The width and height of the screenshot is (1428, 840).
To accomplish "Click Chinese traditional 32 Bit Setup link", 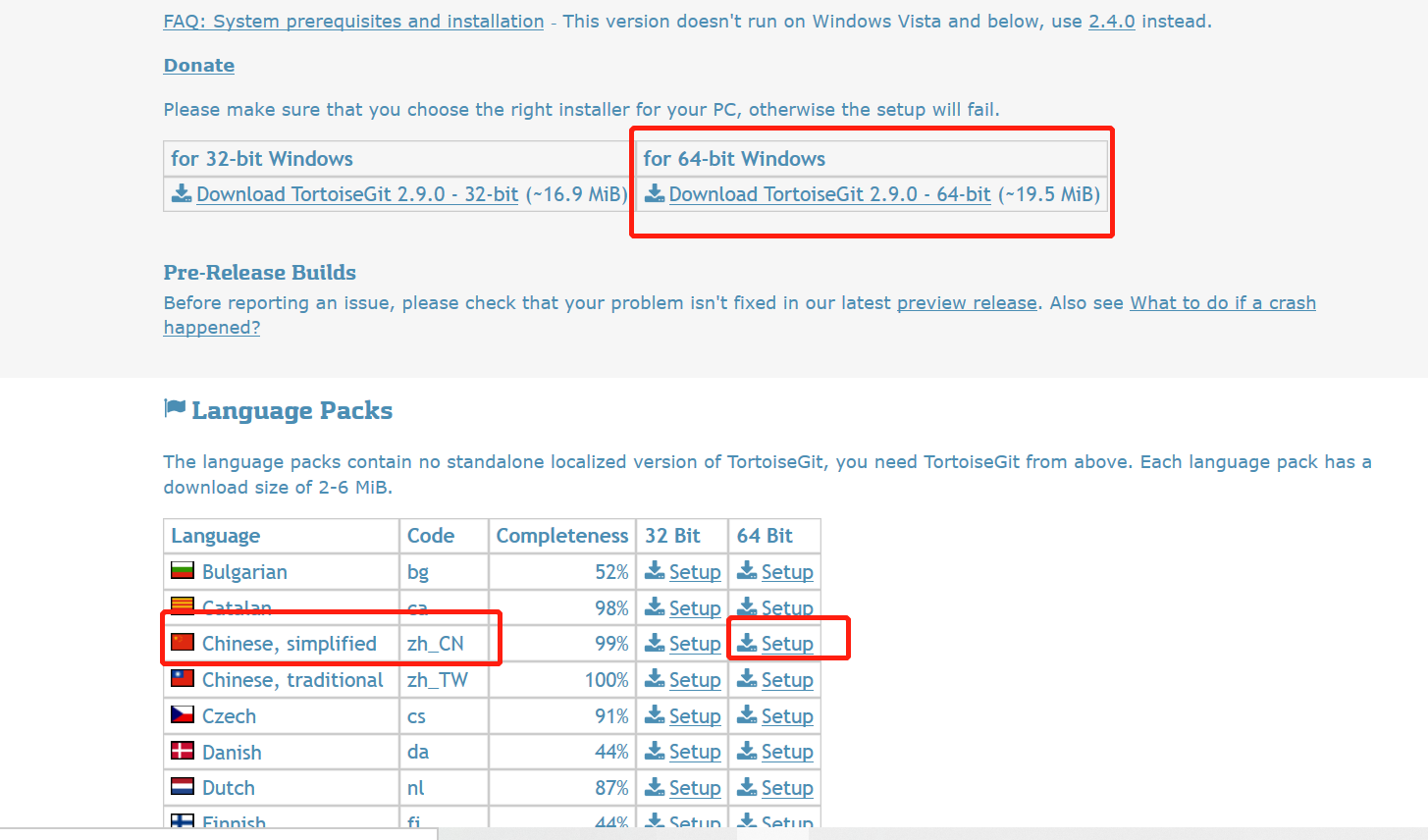I will pos(695,680).
